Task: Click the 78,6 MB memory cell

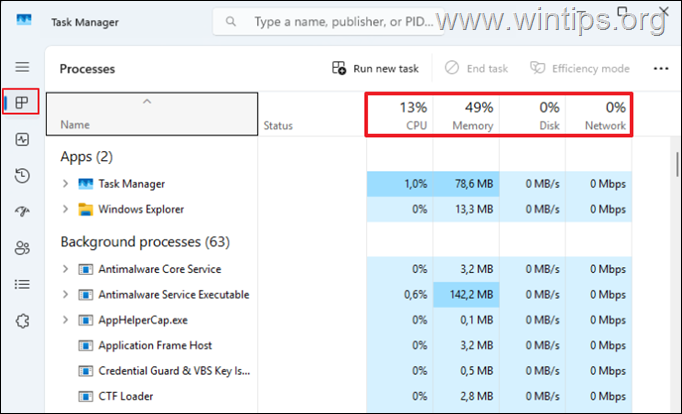Action: 466,184
